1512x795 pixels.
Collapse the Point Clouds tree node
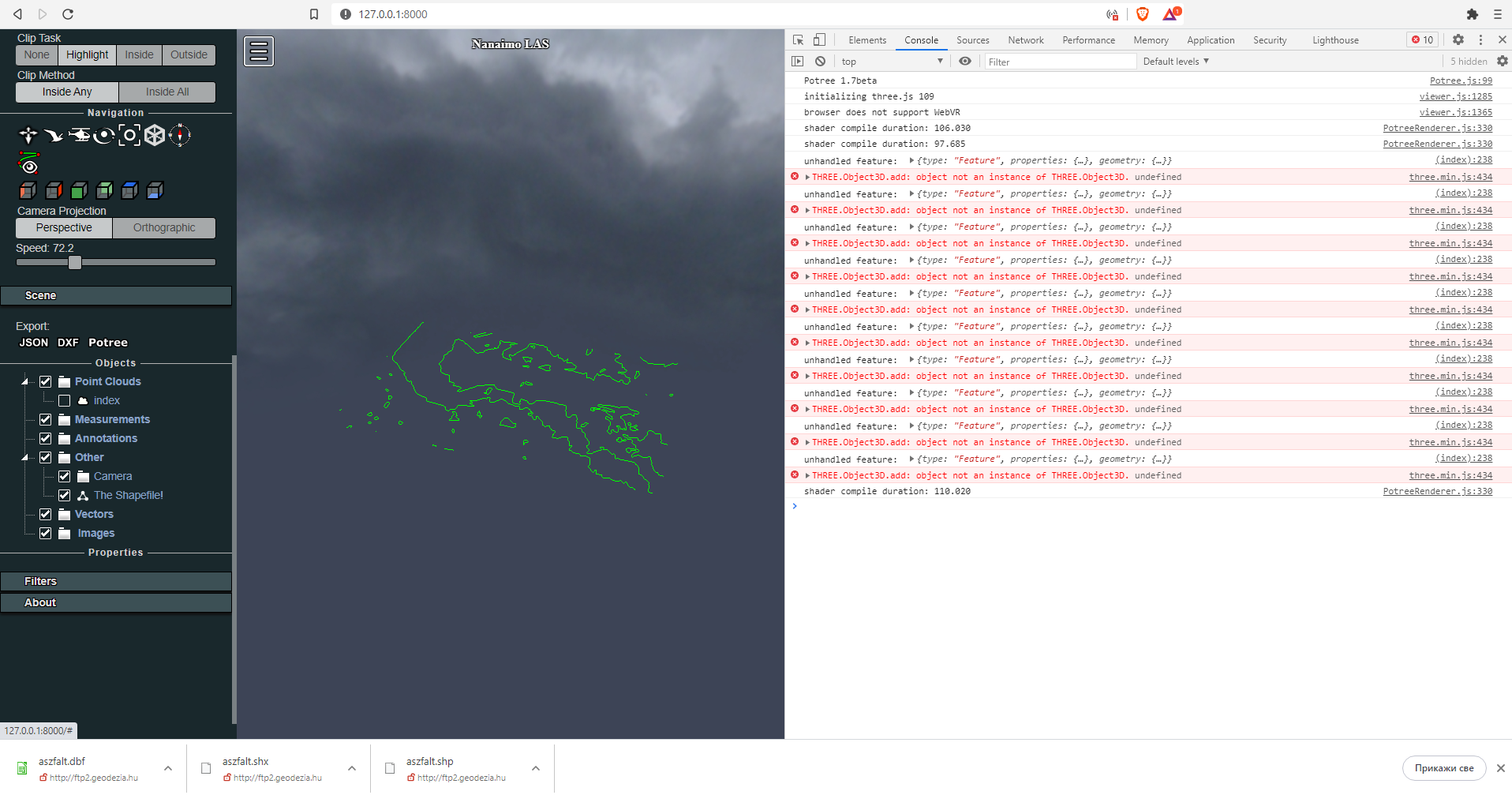coord(24,381)
